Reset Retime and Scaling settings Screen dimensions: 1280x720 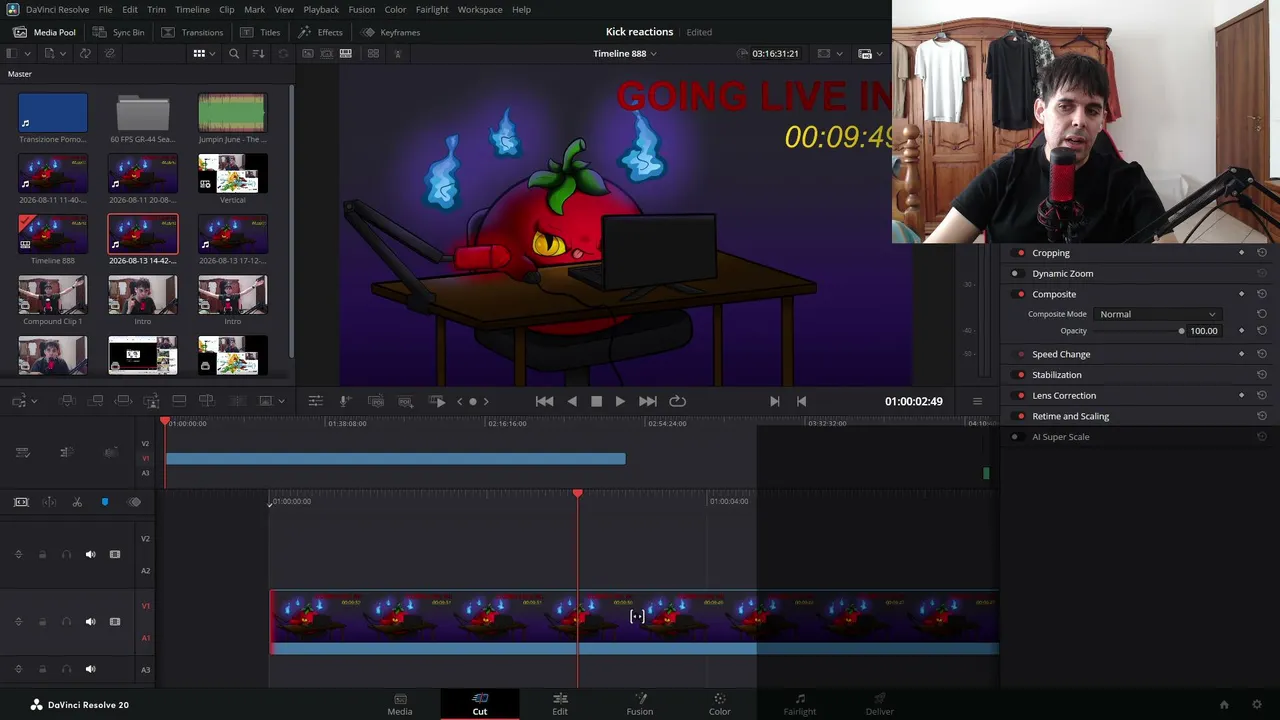pos(1261,416)
